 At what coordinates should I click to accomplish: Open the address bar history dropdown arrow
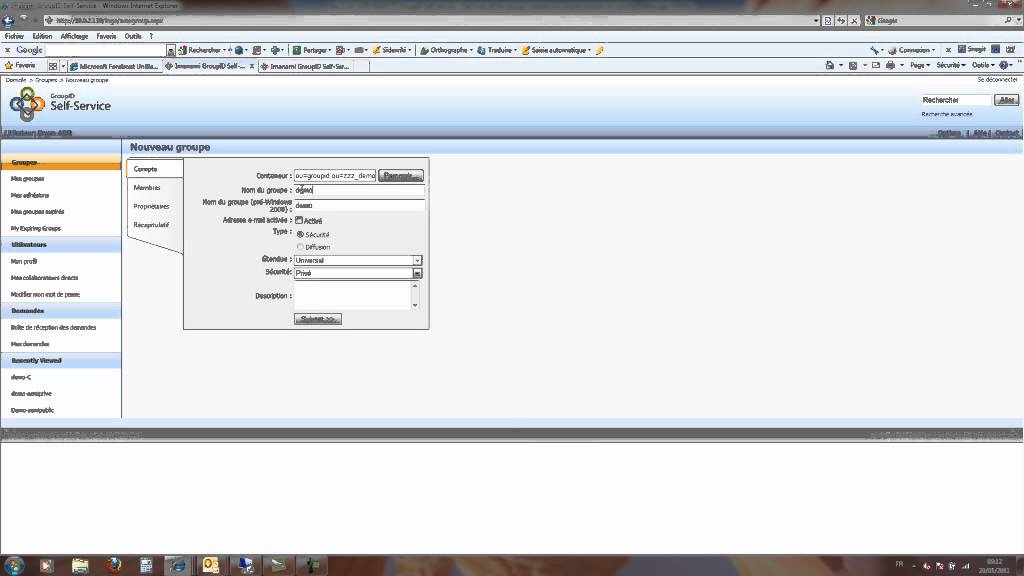(x=816, y=20)
